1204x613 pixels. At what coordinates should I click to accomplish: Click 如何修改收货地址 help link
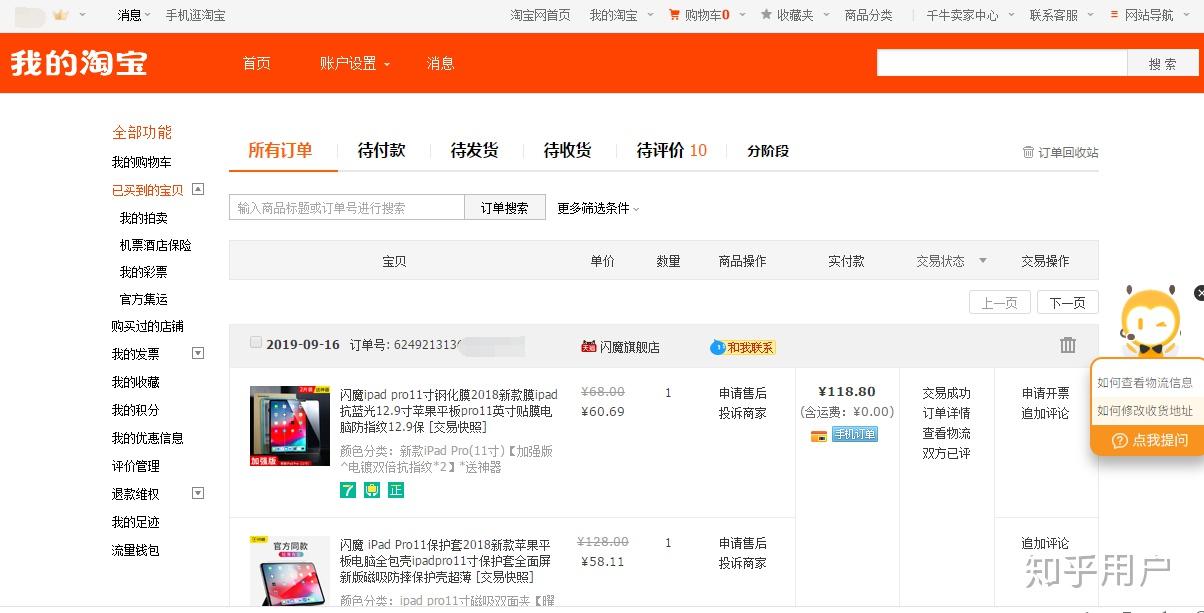pos(1145,410)
